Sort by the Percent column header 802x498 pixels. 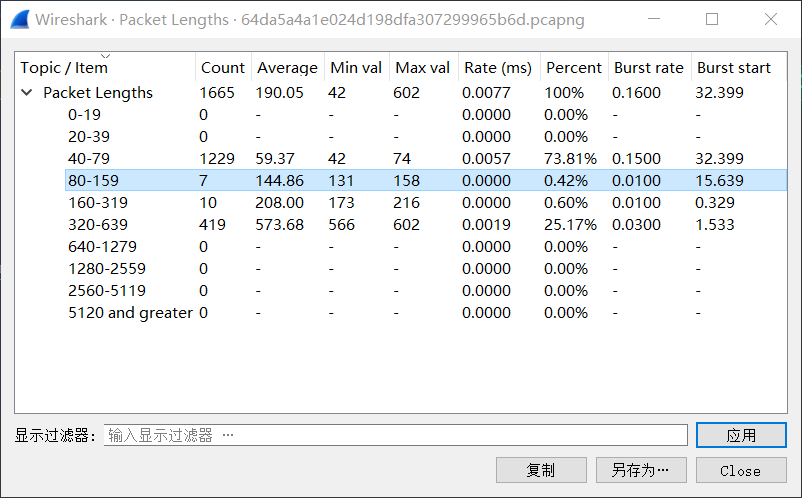tap(574, 67)
